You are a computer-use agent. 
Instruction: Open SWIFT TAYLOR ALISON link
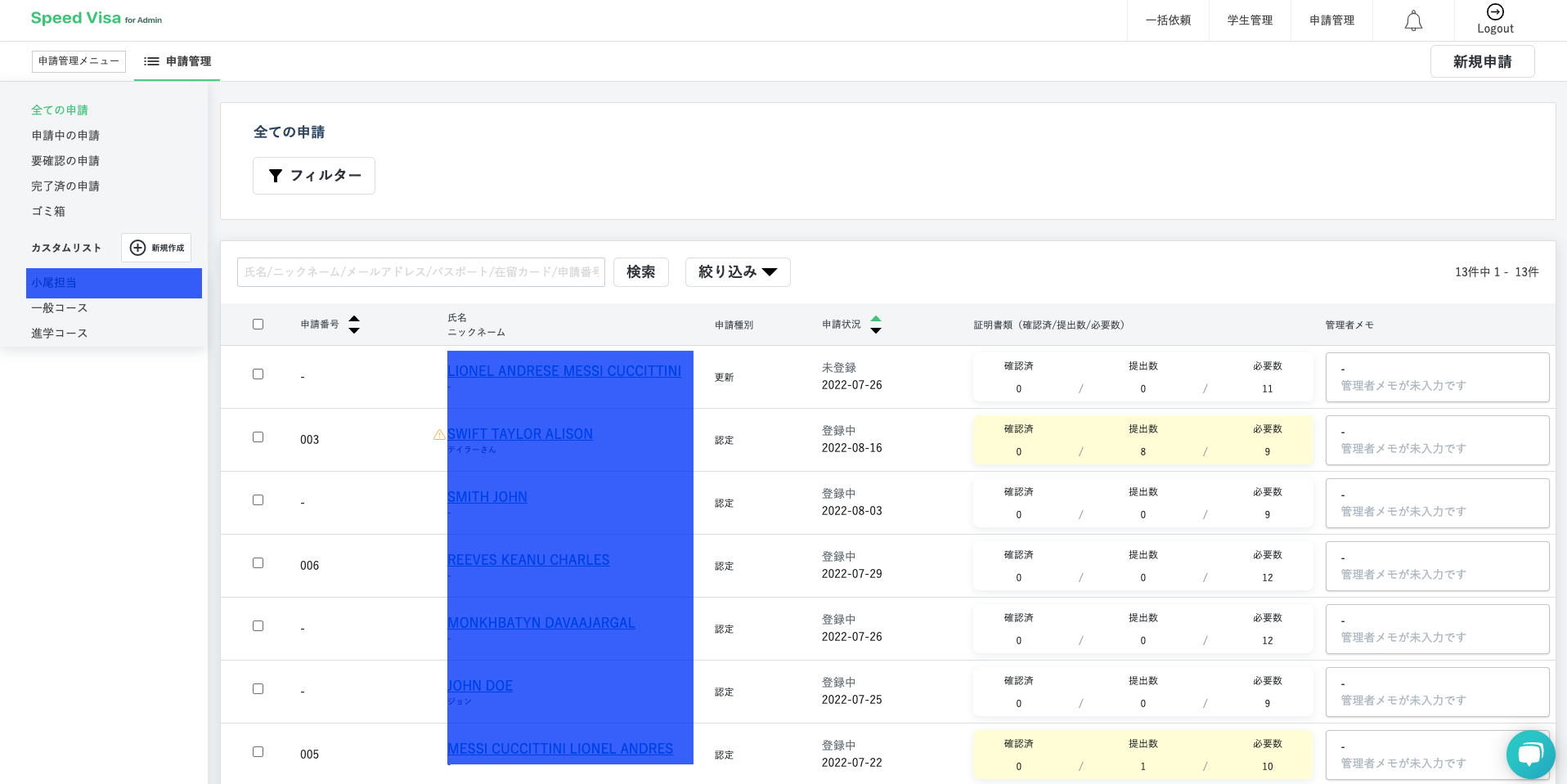[x=520, y=434]
